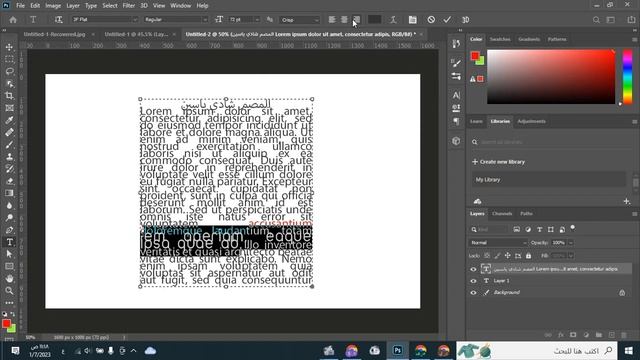Select the Eyedropper tool
The width and height of the screenshot is (640, 360).
[x=9, y=120]
